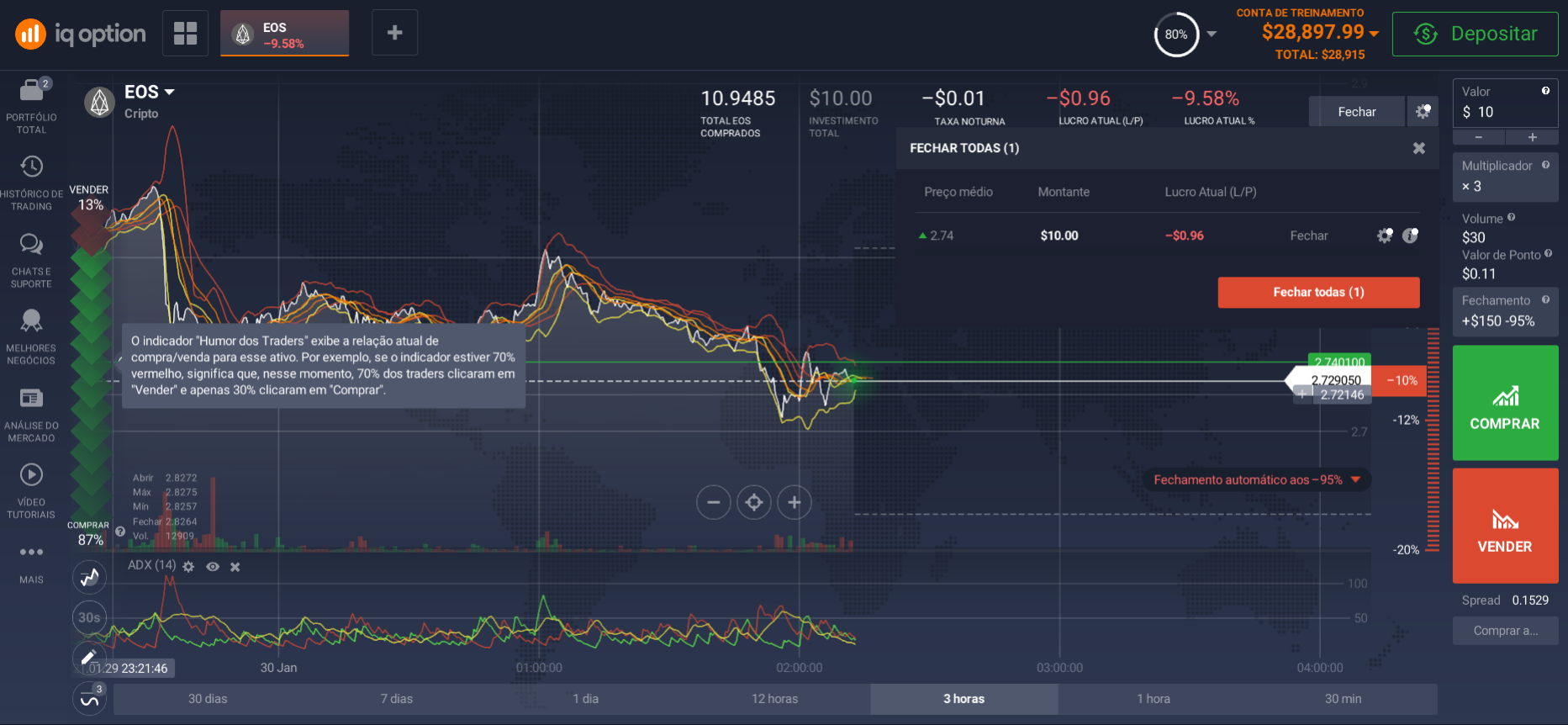The image size is (1568, 725).
Task: Change the 30s candle interval
Action: [90, 617]
